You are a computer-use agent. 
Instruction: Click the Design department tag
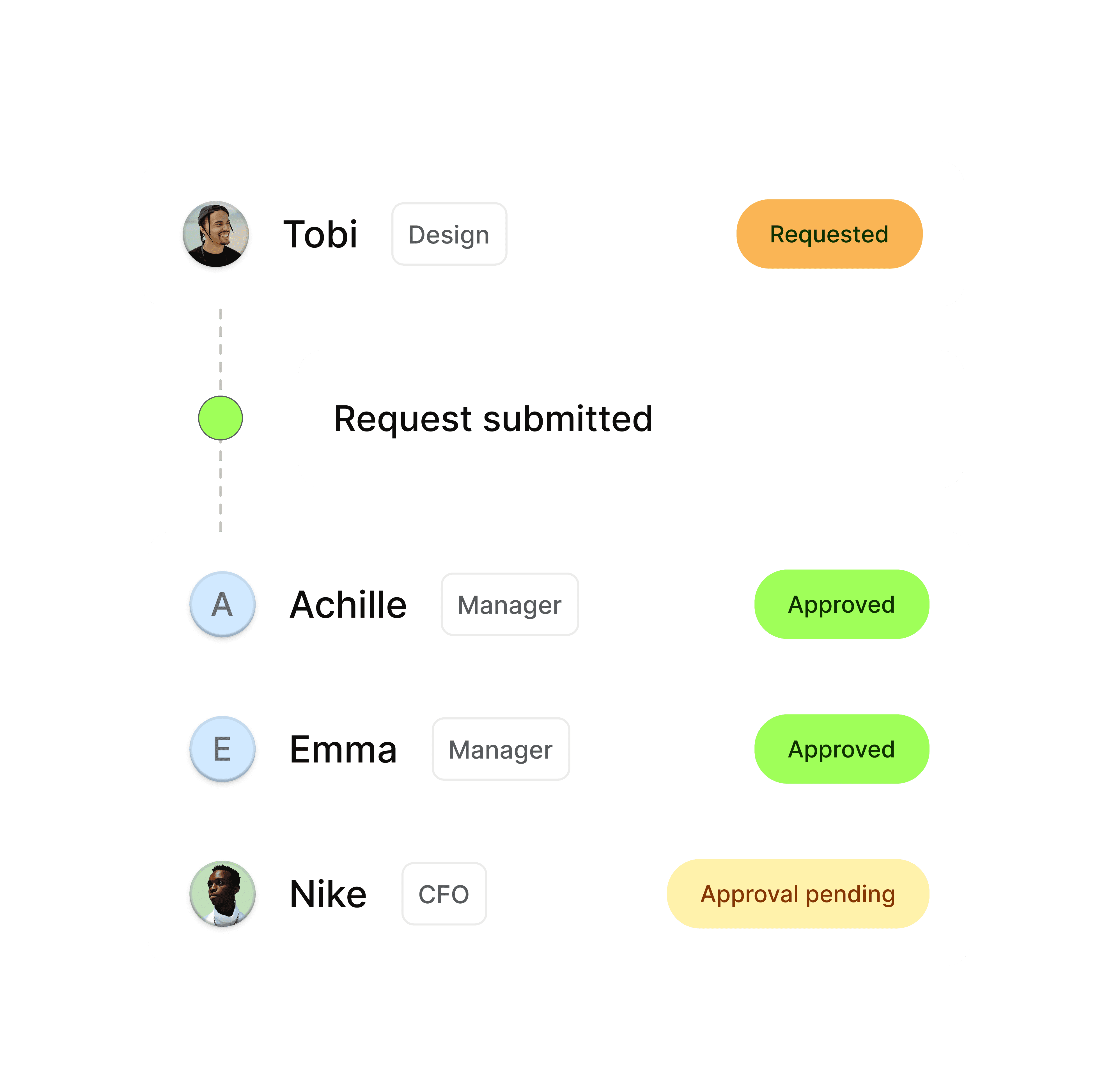[449, 234]
